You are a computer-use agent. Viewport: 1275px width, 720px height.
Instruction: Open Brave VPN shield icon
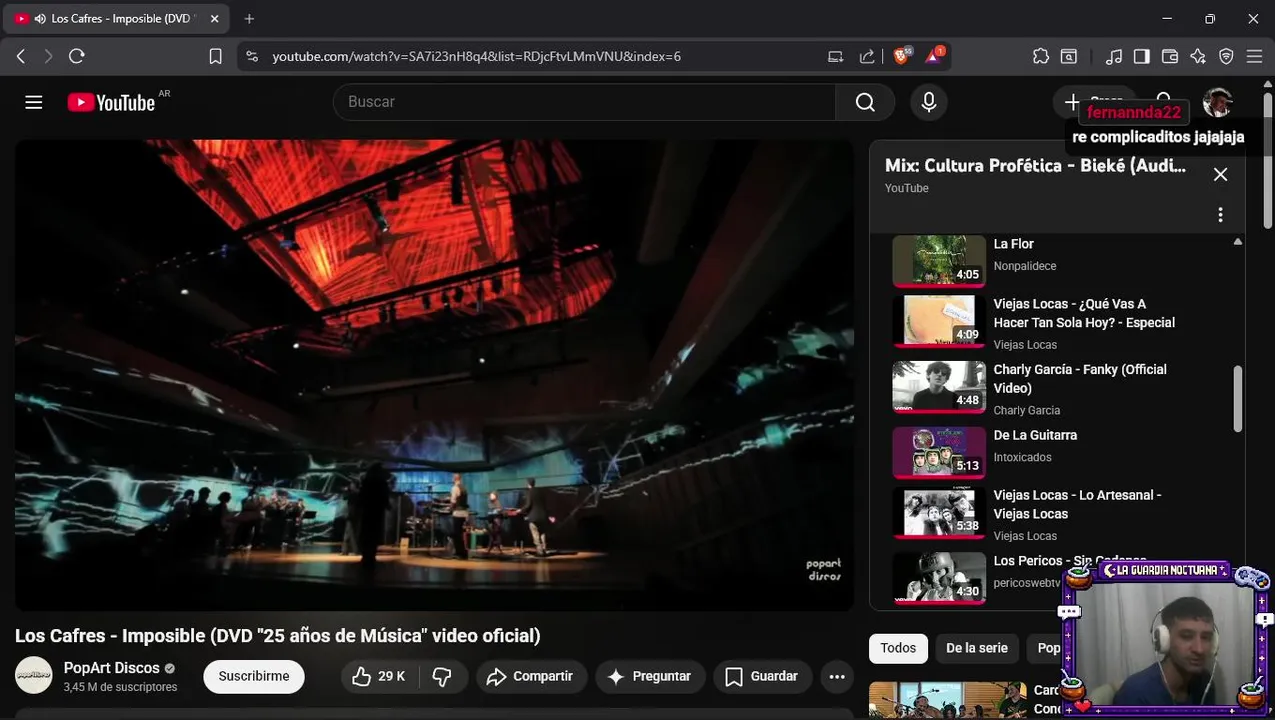(x=1226, y=56)
